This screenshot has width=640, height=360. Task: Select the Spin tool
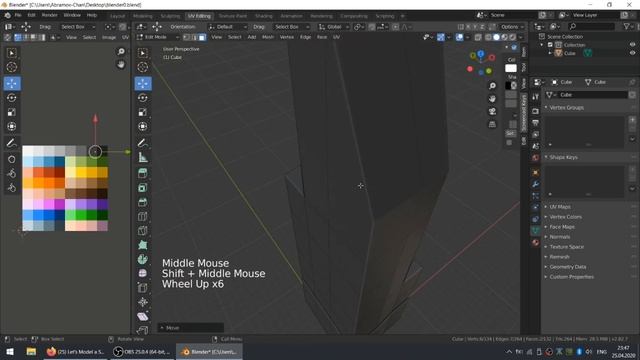click(143, 259)
